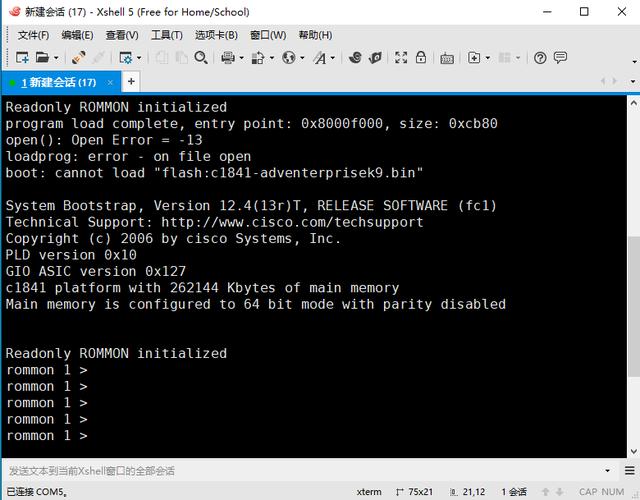Viewport: 640px width, 500px height.
Task: Open the 窗口(W) menu
Action: click(268, 35)
